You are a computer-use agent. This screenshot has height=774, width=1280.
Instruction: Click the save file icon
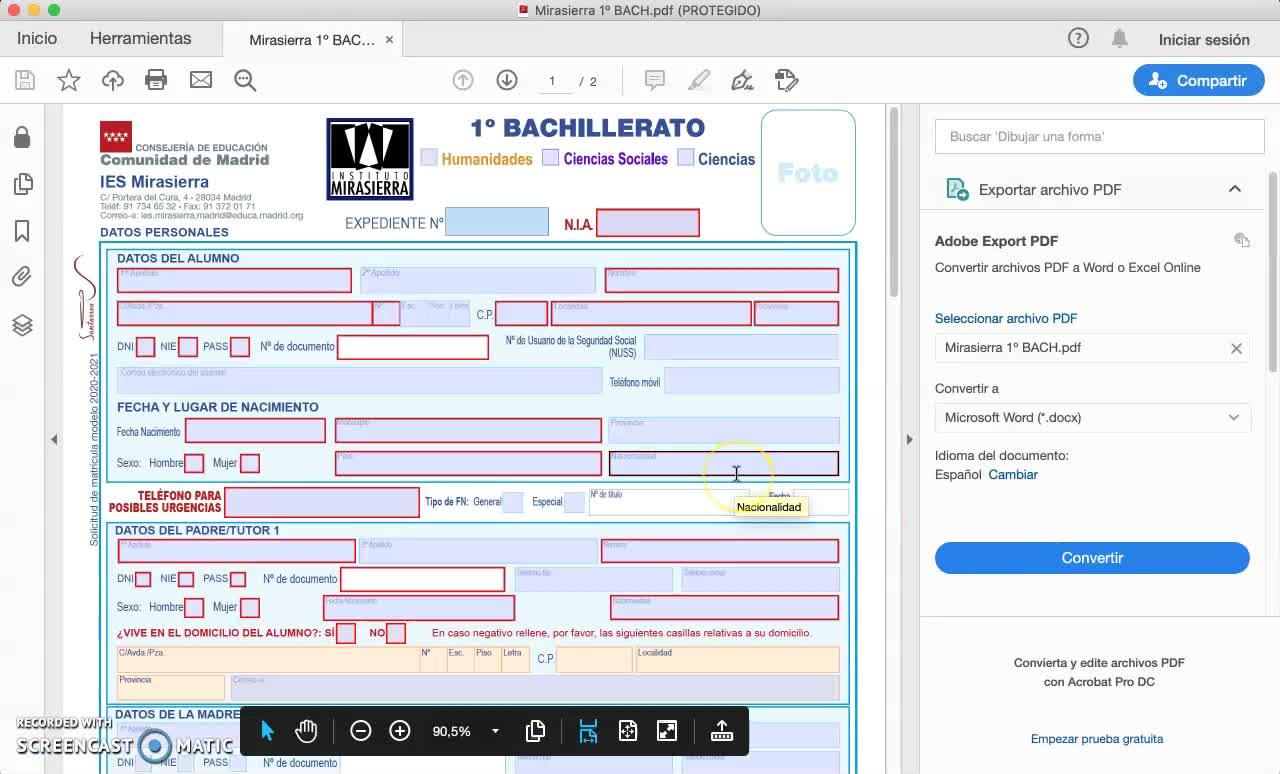click(x=25, y=81)
